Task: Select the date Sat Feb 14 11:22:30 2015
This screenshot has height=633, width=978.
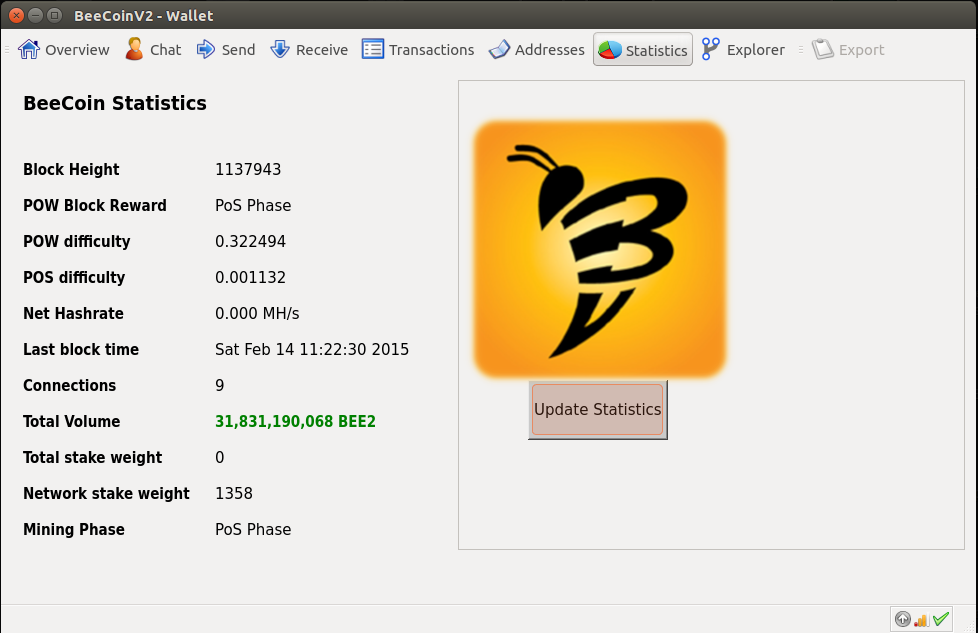Action: [x=312, y=349]
